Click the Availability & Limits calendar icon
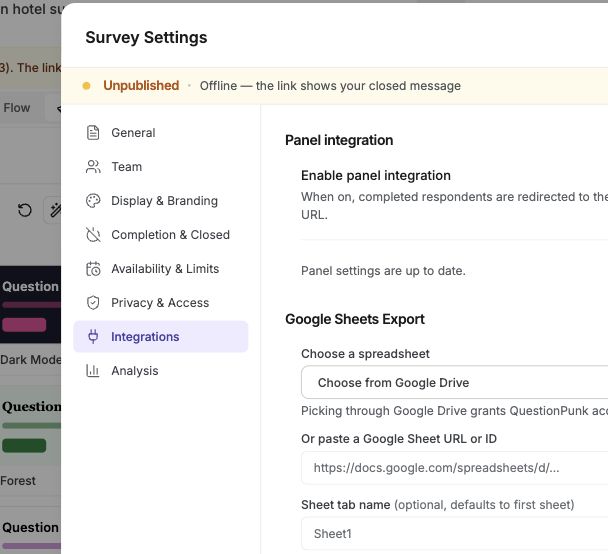Screen dimensions: 608x554 coord(93,269)
